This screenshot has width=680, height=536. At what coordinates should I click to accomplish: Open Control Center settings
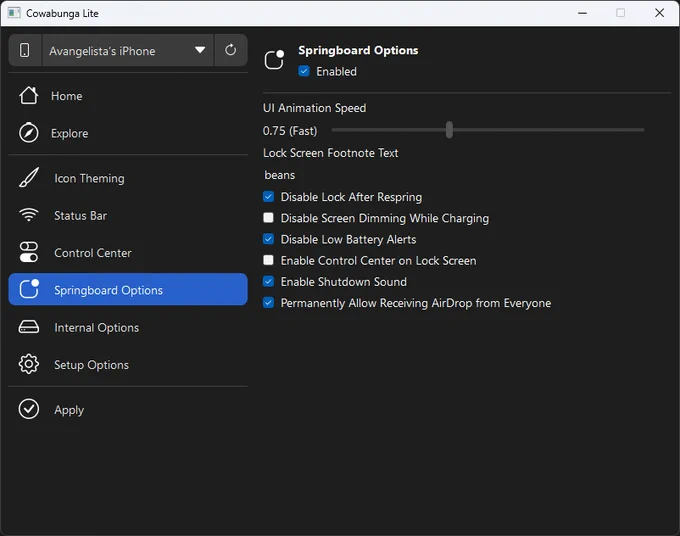tap(128, 252)
